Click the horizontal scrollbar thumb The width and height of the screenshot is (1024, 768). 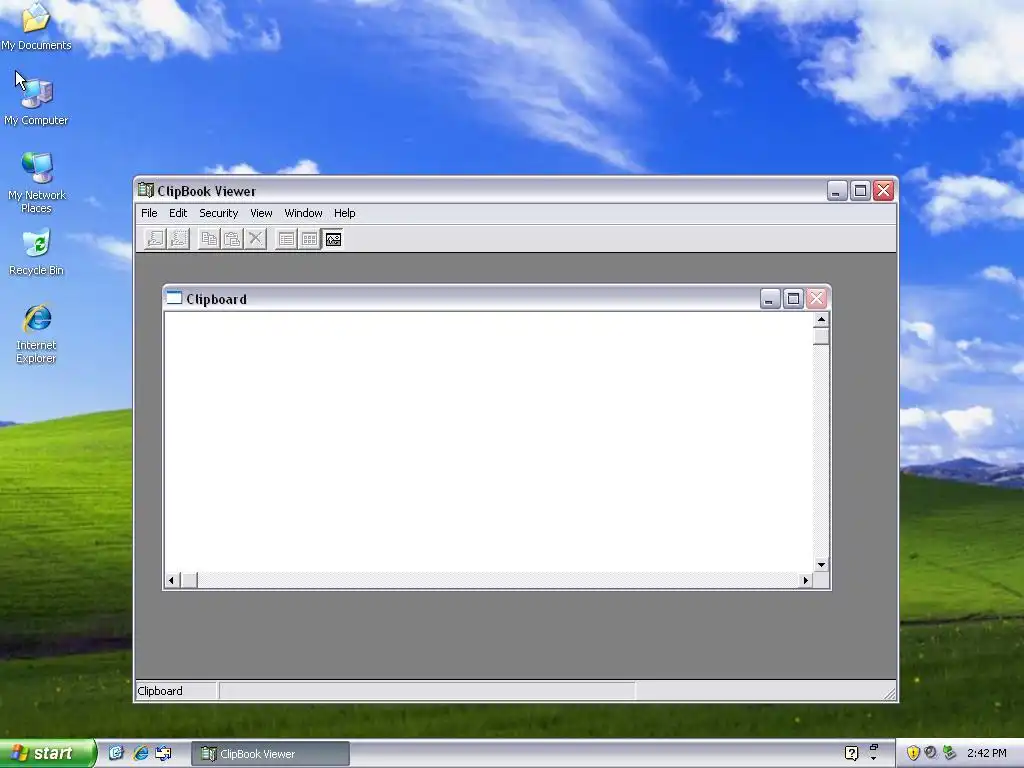[189, 580]
